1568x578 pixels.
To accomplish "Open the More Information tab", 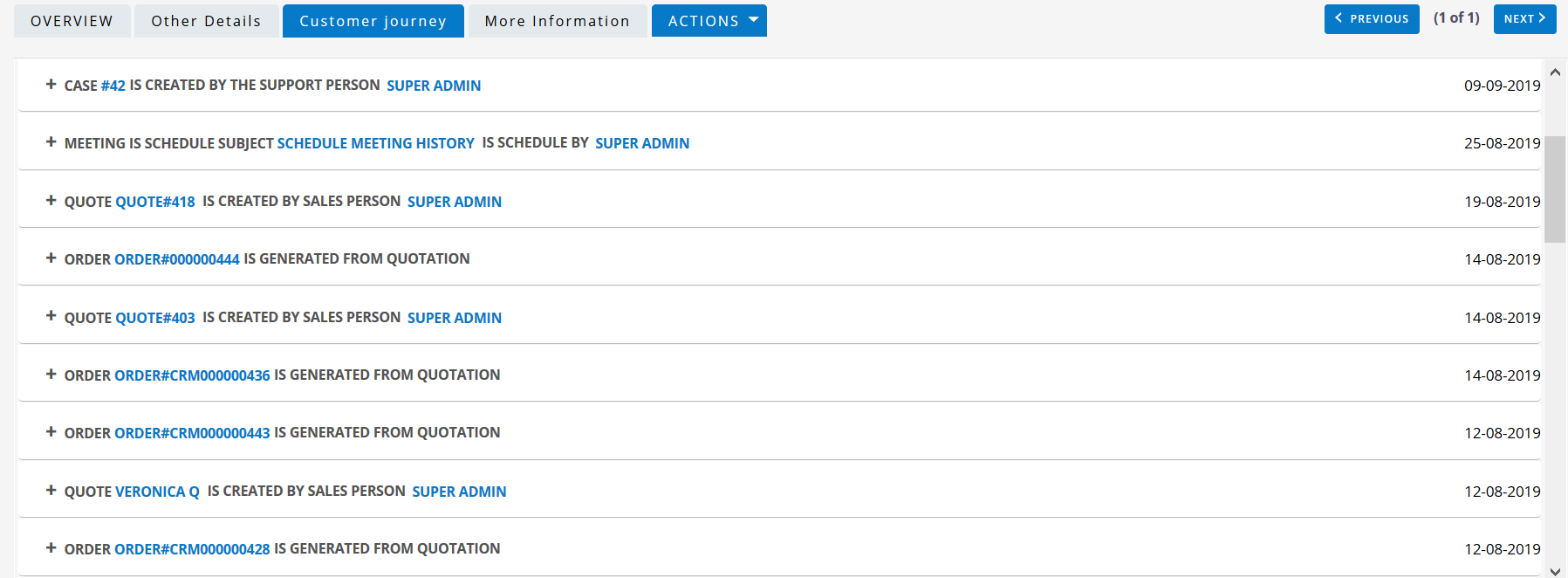I will [558, 21].
